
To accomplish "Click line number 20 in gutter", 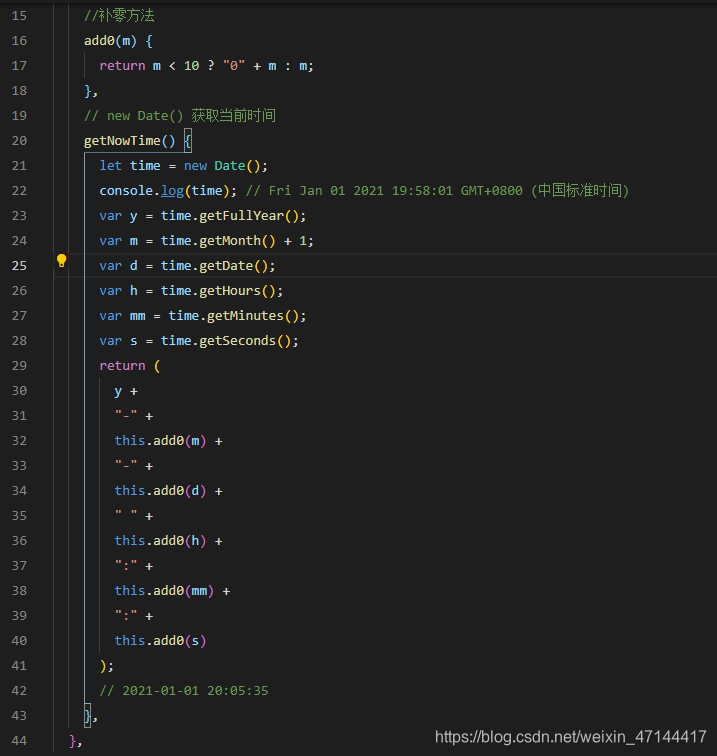I will click(x=19, y=141).
